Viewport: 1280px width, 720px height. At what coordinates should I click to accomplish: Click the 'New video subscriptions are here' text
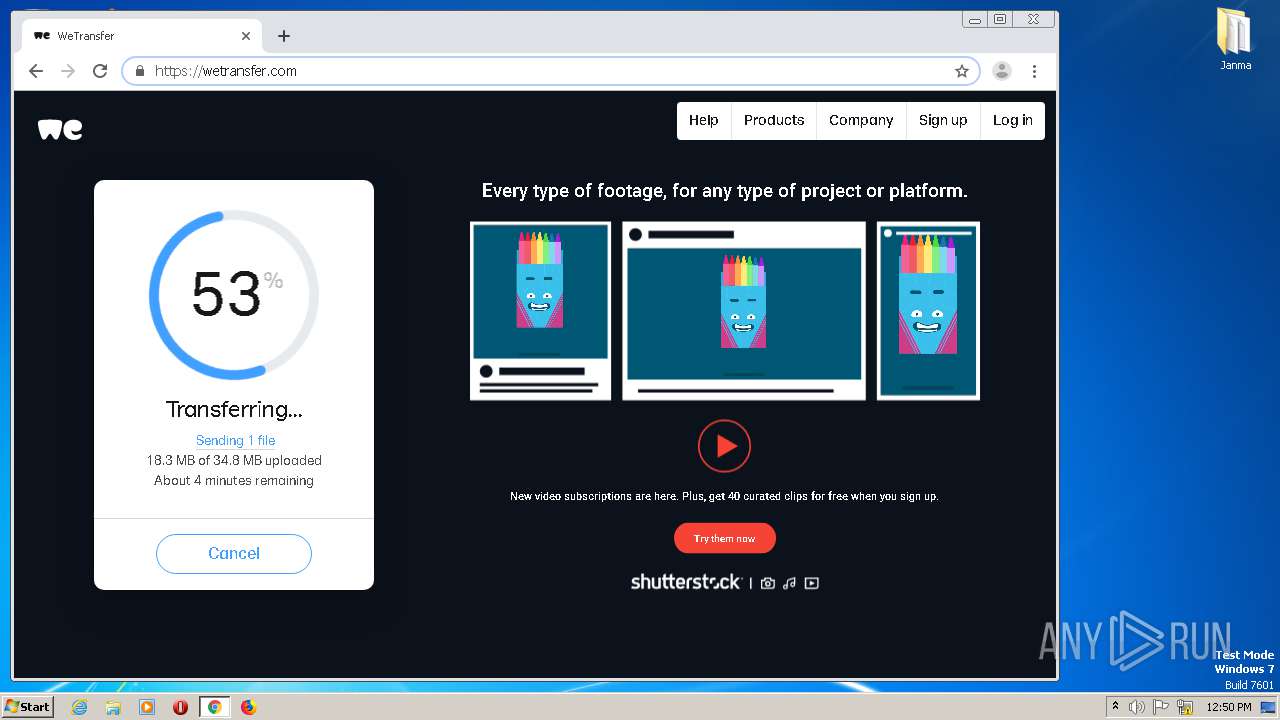point(724,496)
